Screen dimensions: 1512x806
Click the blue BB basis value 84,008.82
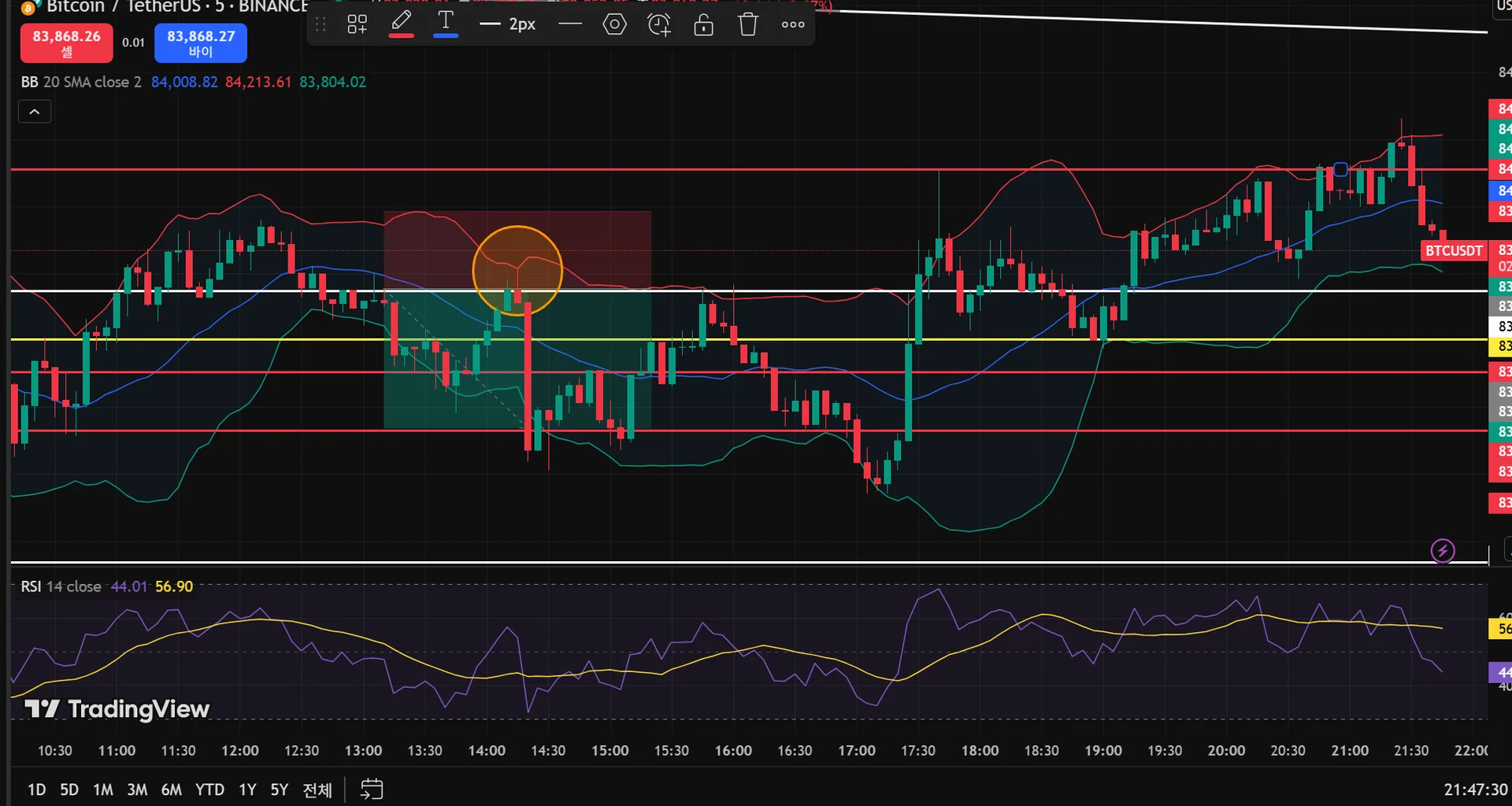tap(184, 82)
